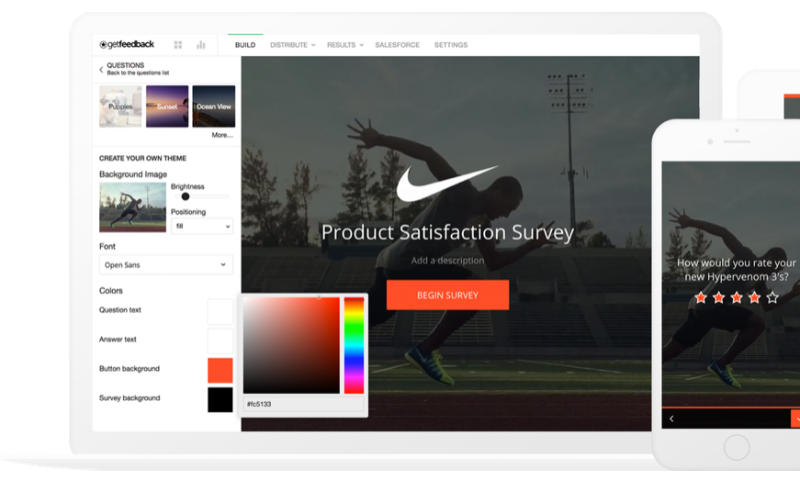Go back using Questions arrow icon

tap(101, 69)
